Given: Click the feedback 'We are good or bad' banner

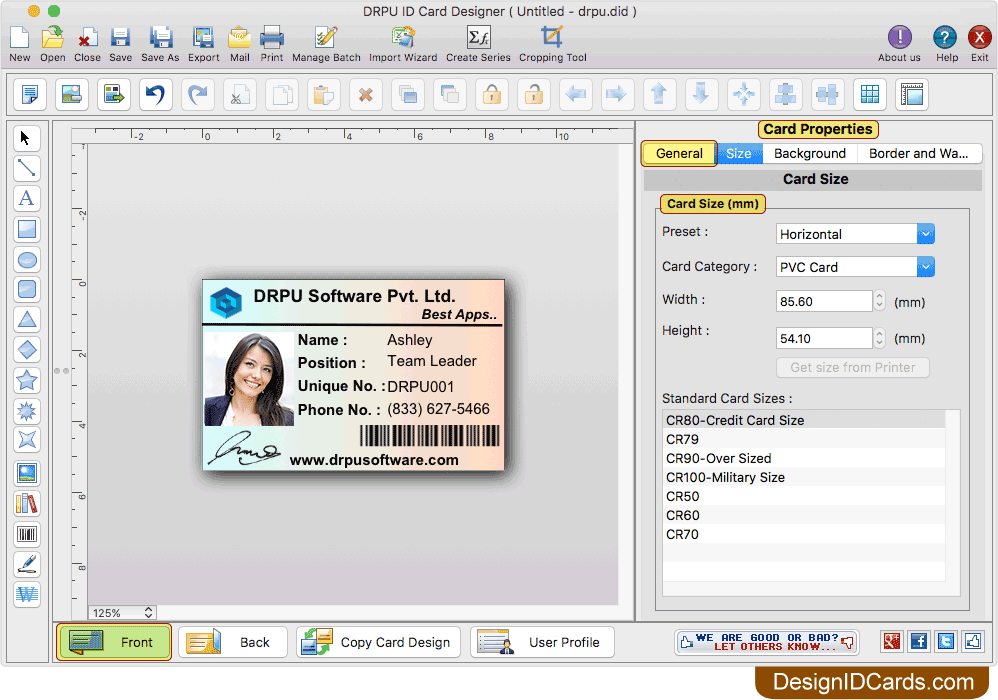Looking at the screenshot, I should click(x=767, y=642).
